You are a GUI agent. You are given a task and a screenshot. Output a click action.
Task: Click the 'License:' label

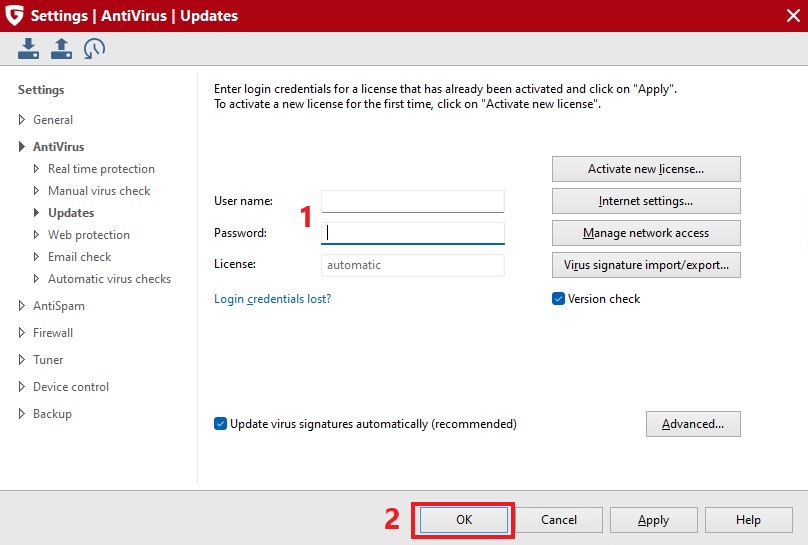click(x=235, y=264)
